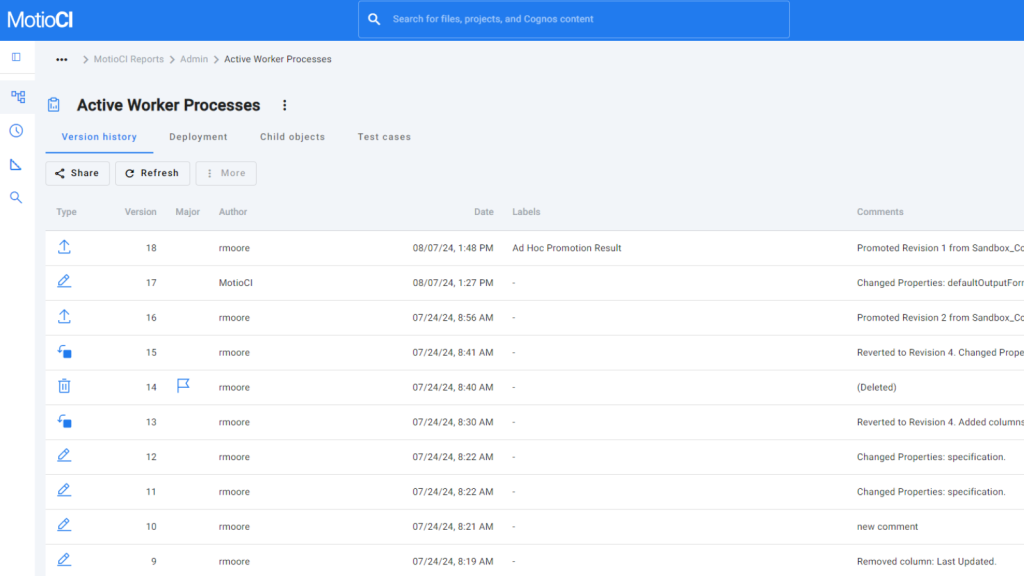Viewport: 1024px width, 576px height.
Task: Select date 07/24/24, 8:41 AM
Action: (453, 353)
